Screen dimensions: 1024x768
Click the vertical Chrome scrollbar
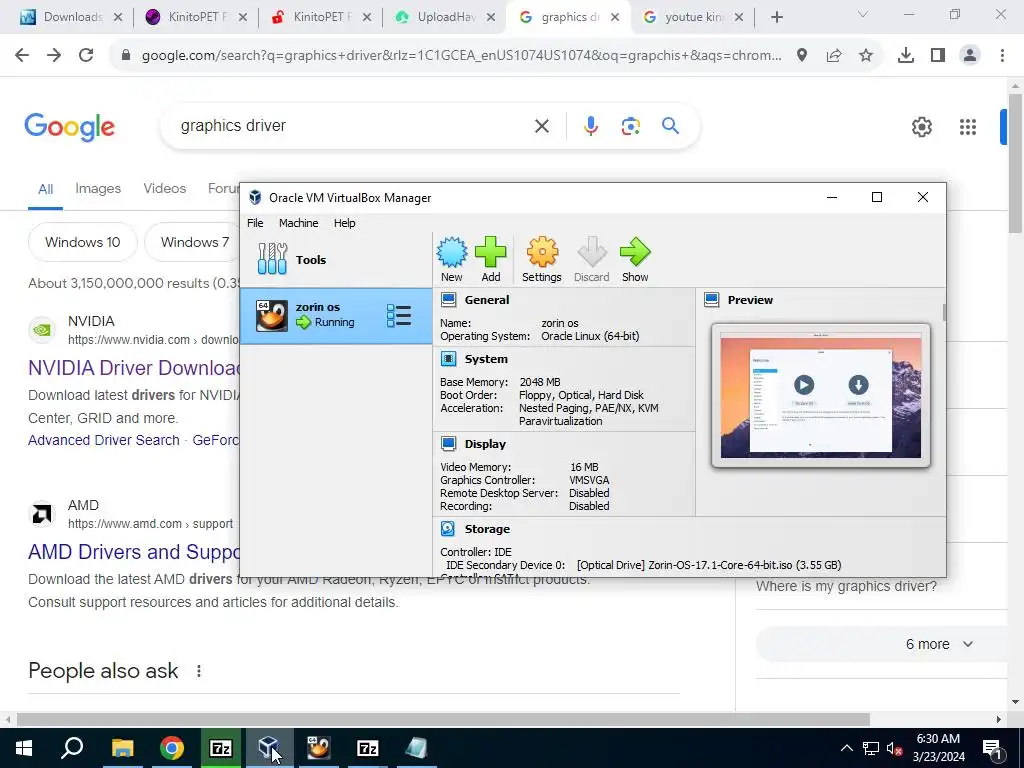1016,163
